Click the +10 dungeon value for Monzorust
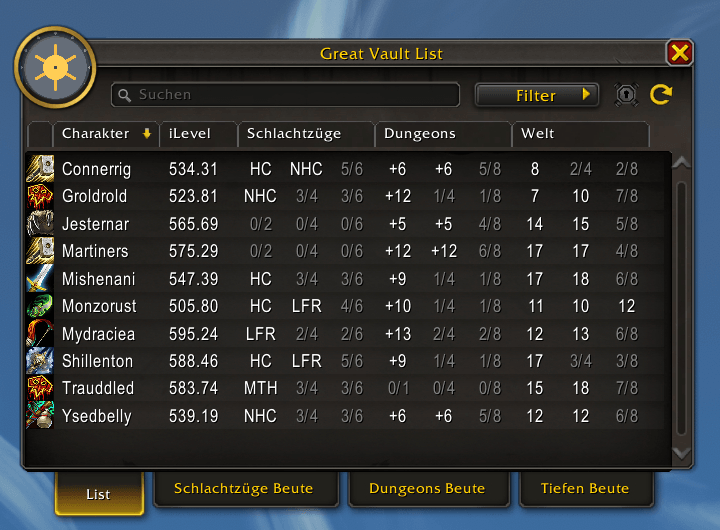Viewport: 720px width, 530px height. pyautogui.click(x=398, y=306)
